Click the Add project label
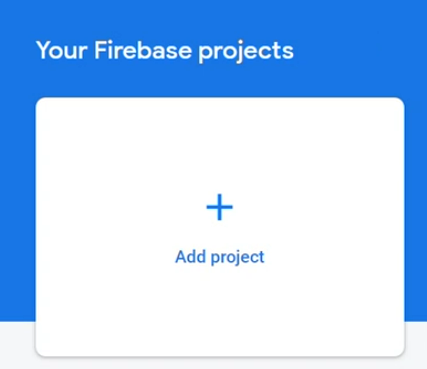427x369 pixels. (220, 257)
